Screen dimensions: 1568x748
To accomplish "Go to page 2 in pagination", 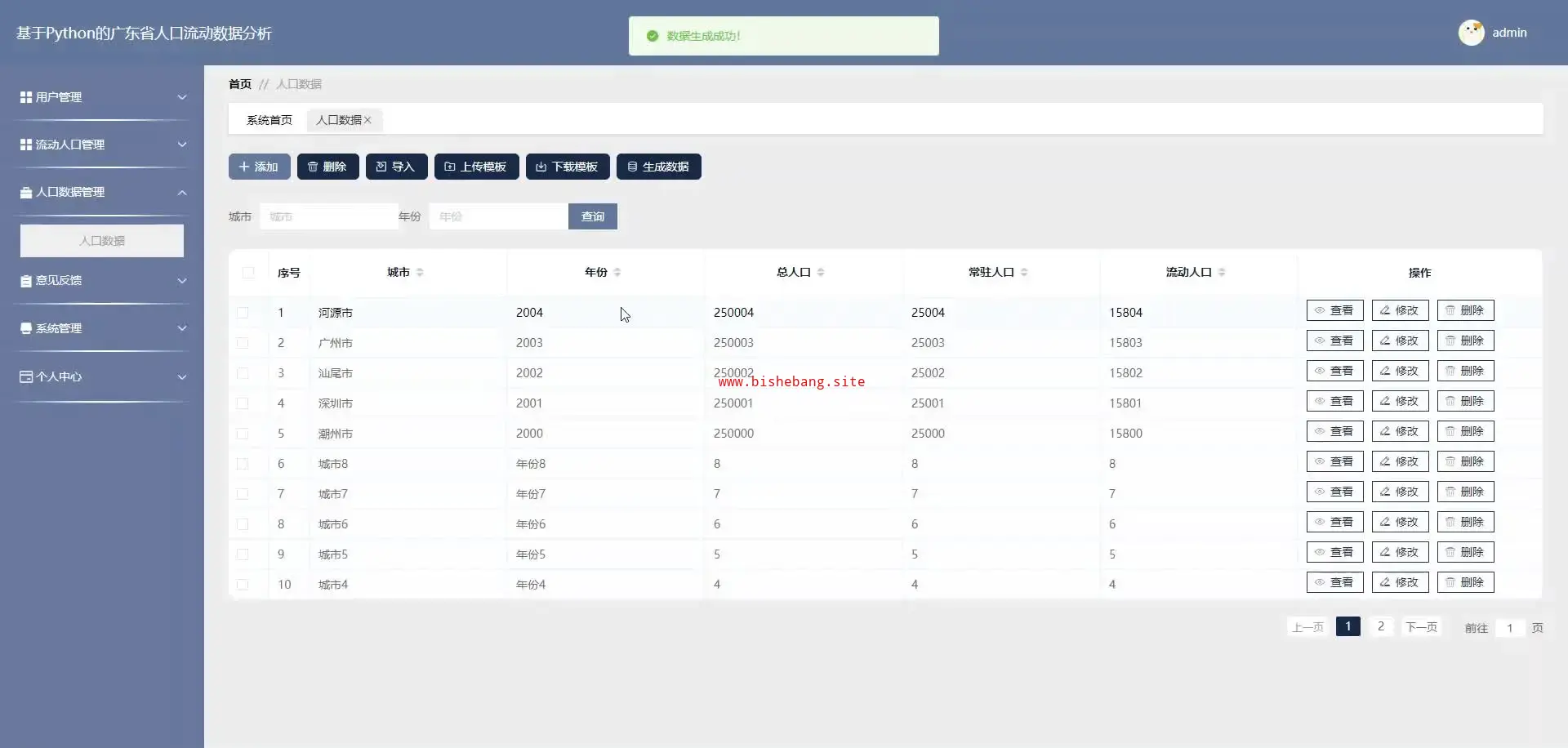I will 1380,626.
